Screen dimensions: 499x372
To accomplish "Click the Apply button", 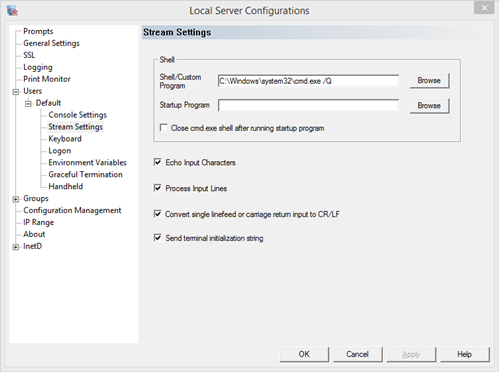I will point(411,354).
